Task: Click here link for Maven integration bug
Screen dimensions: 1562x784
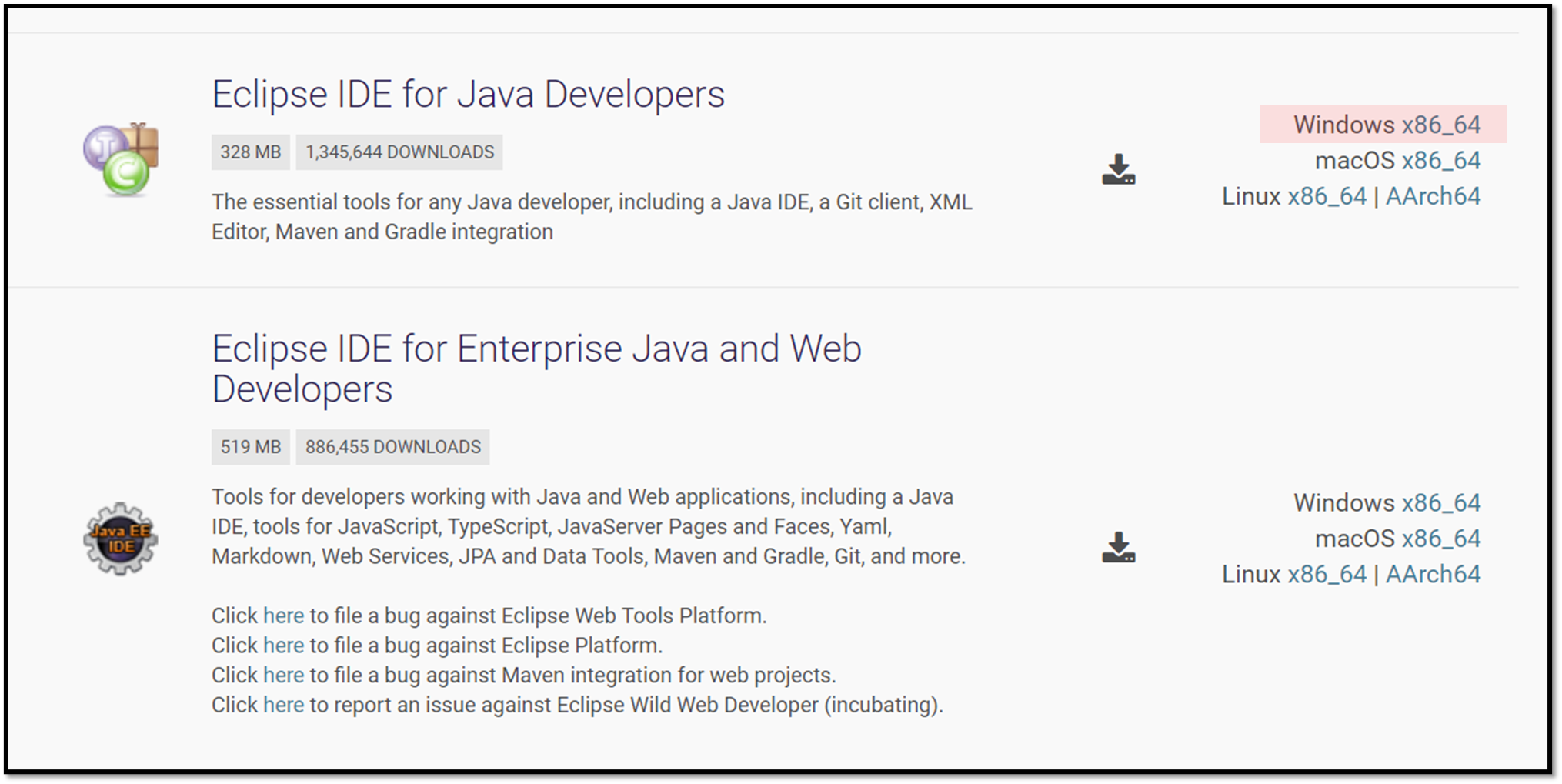Action: point(283,675)
